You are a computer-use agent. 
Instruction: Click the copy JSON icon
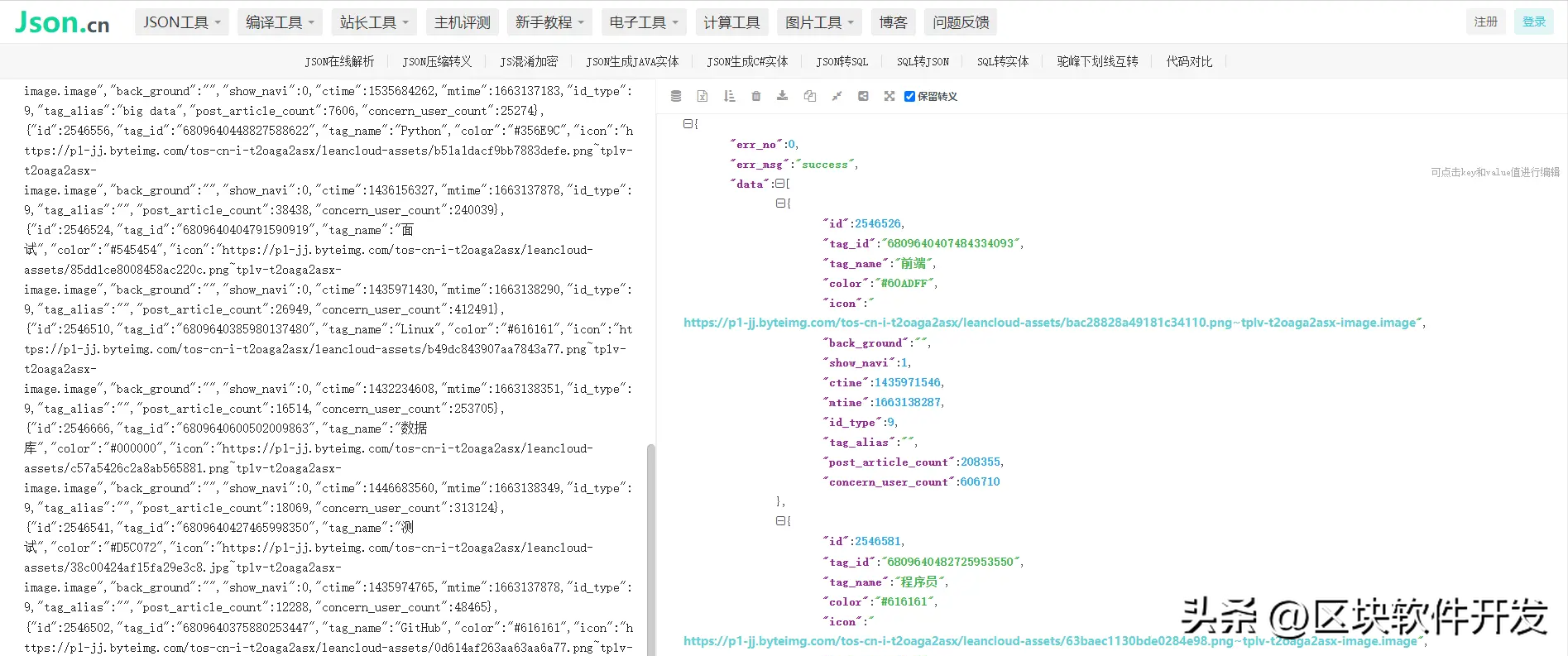tap(810, 96)
